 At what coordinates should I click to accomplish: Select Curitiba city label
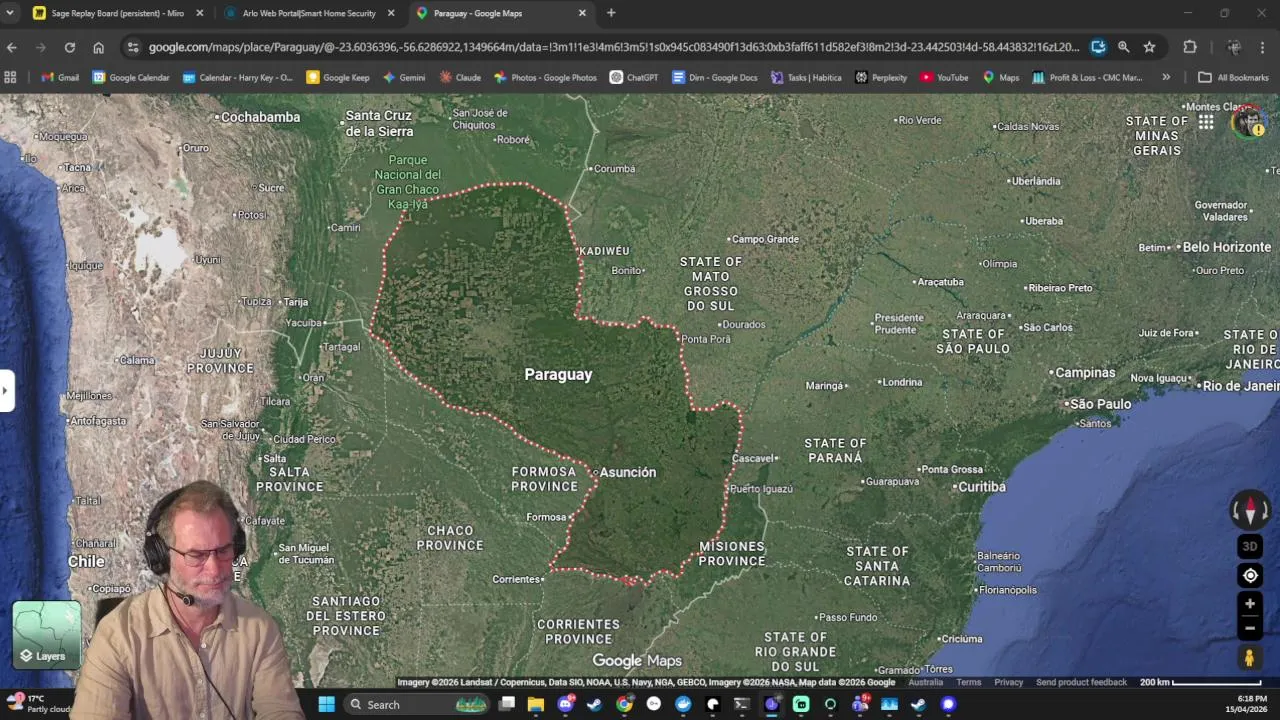981,487
